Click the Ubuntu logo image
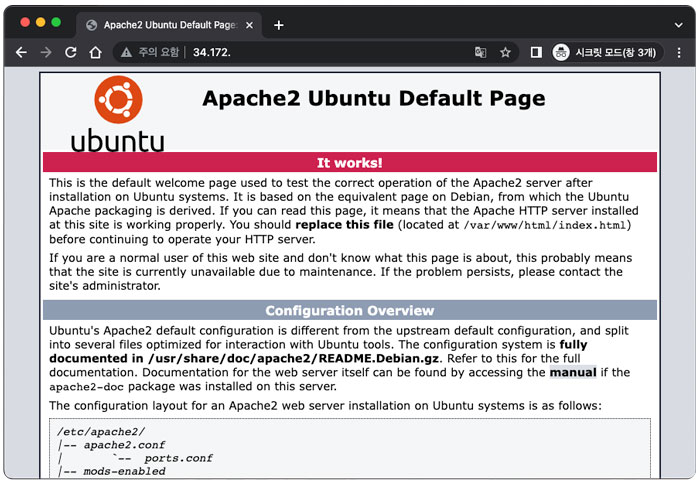 117,114
